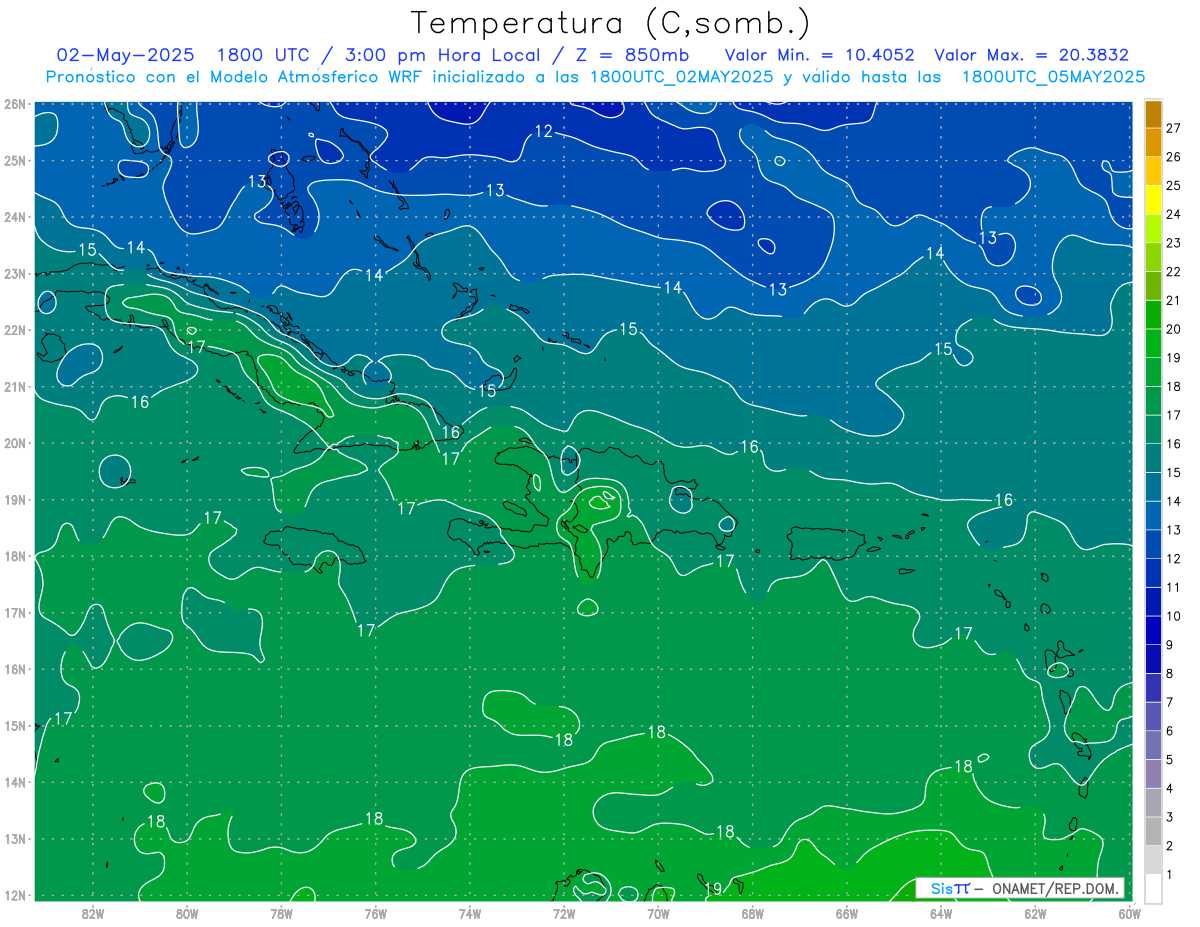
Task: Click "1800UTC_05MAY2025" at end of forecast line
Action: pyautogui.click(x=1053, y=77)
